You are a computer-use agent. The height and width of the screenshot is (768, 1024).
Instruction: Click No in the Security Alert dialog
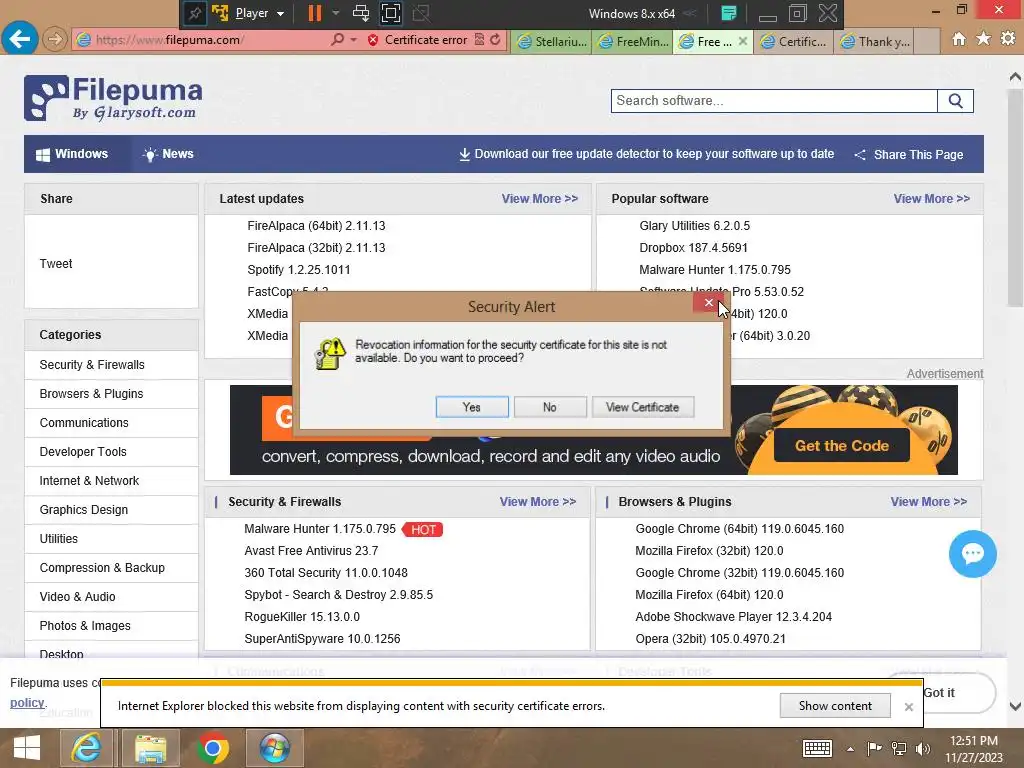coord(550,407)
